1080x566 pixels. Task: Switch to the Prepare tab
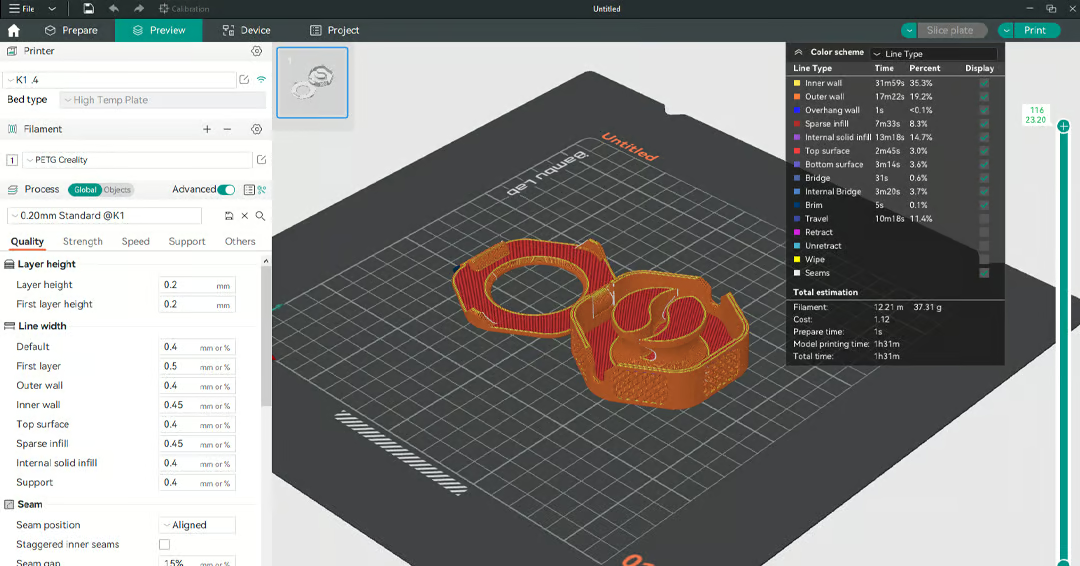(71, 31)
